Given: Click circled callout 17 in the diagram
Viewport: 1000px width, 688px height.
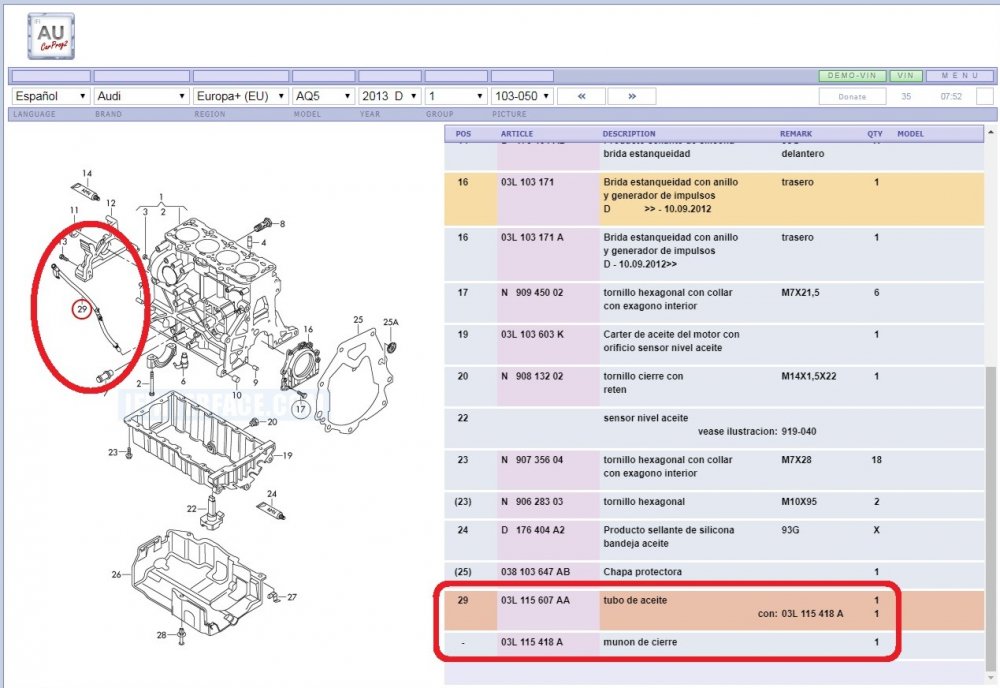Looking at the screenshot, I should (300, 409).
